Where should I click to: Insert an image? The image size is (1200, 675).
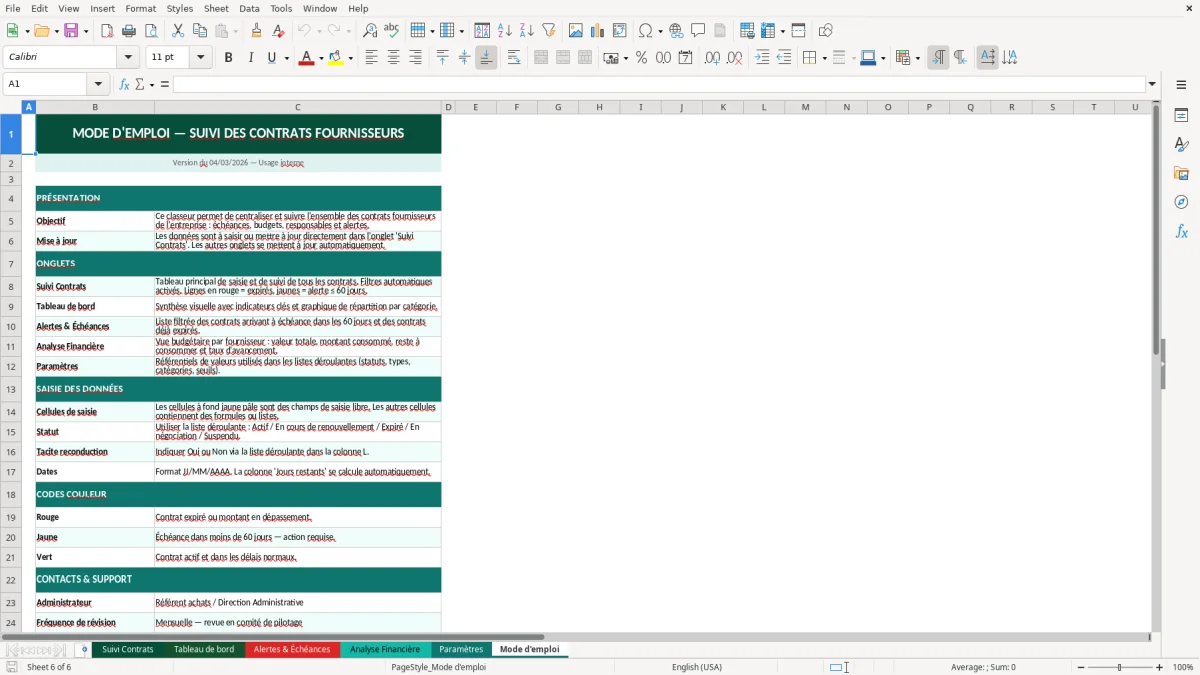click(576, 31)
